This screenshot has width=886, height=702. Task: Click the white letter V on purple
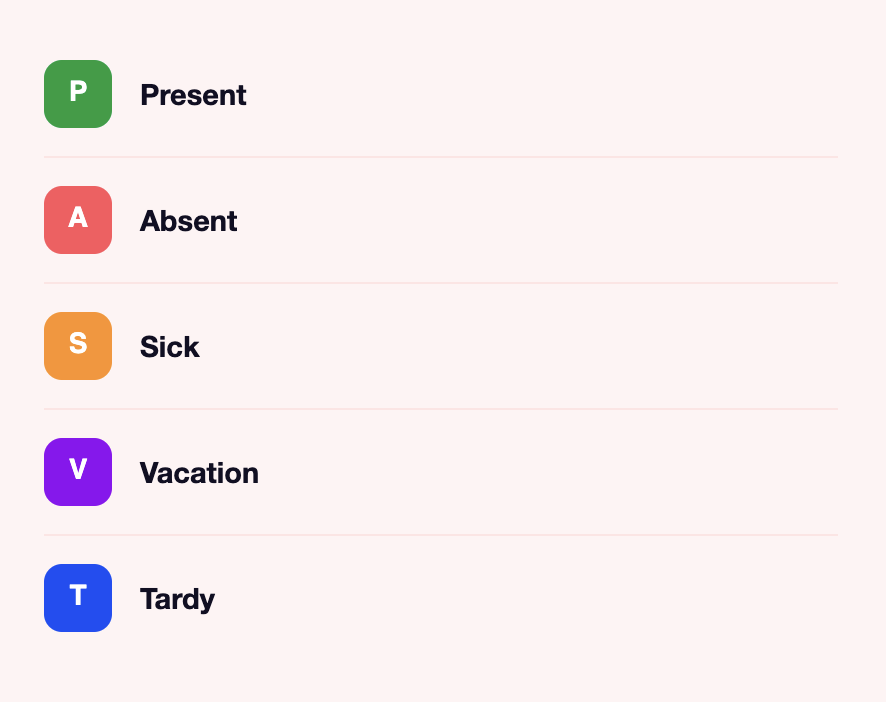click(x=78, y=469)
